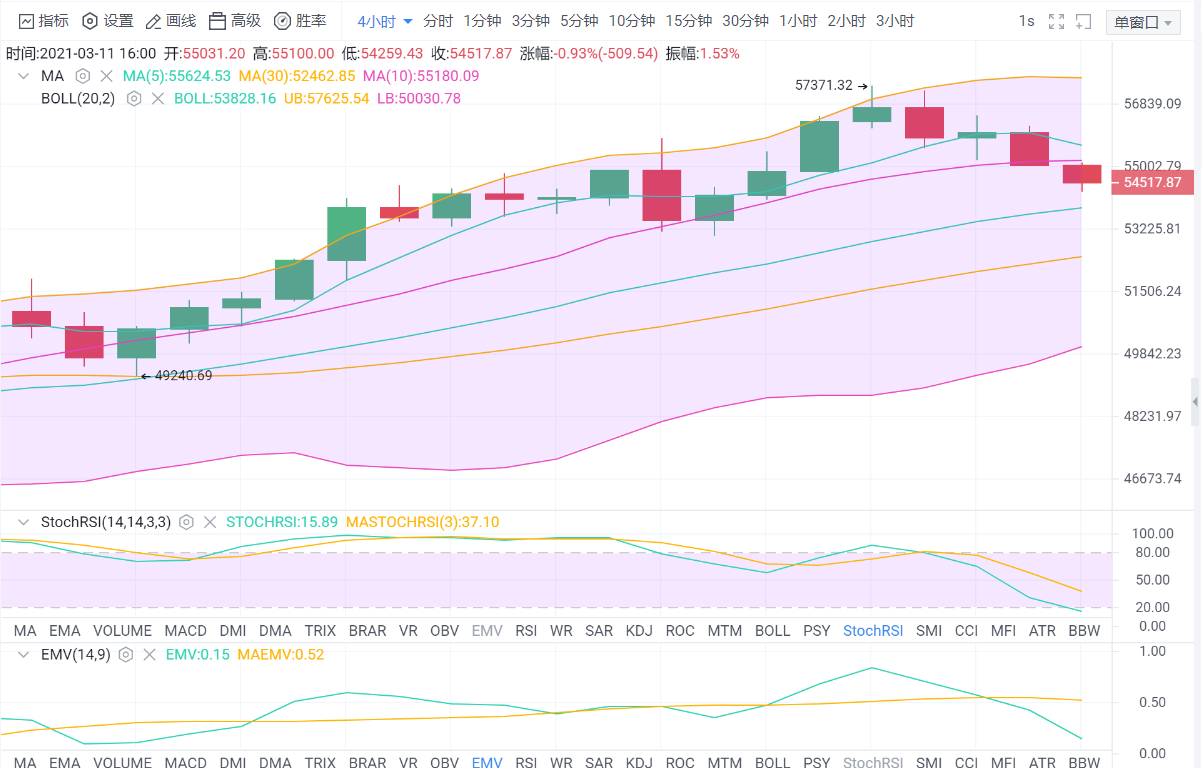
Task: Choose KDJ in the StochRSI panel's indicator row
Action: tap(639, 631)
